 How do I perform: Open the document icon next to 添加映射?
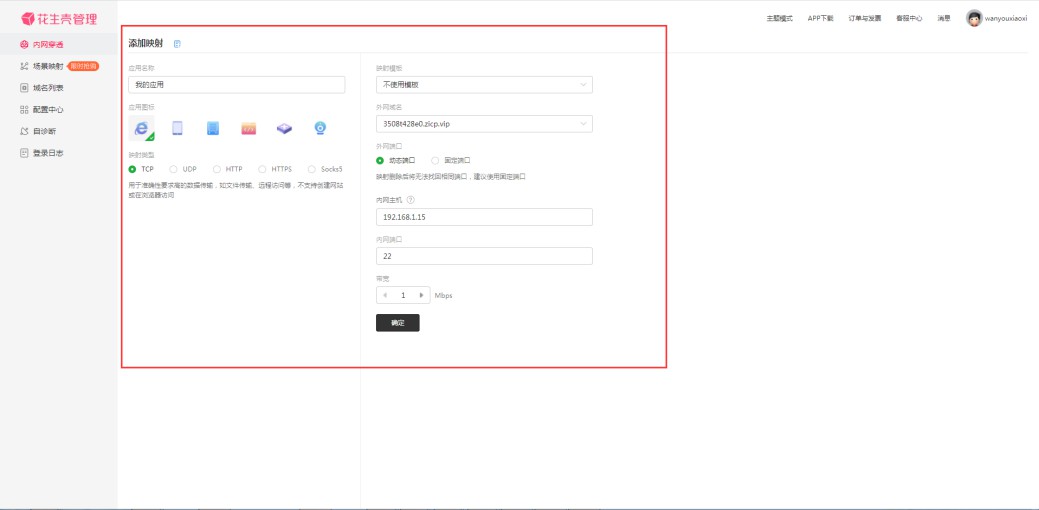coord(177,44)
